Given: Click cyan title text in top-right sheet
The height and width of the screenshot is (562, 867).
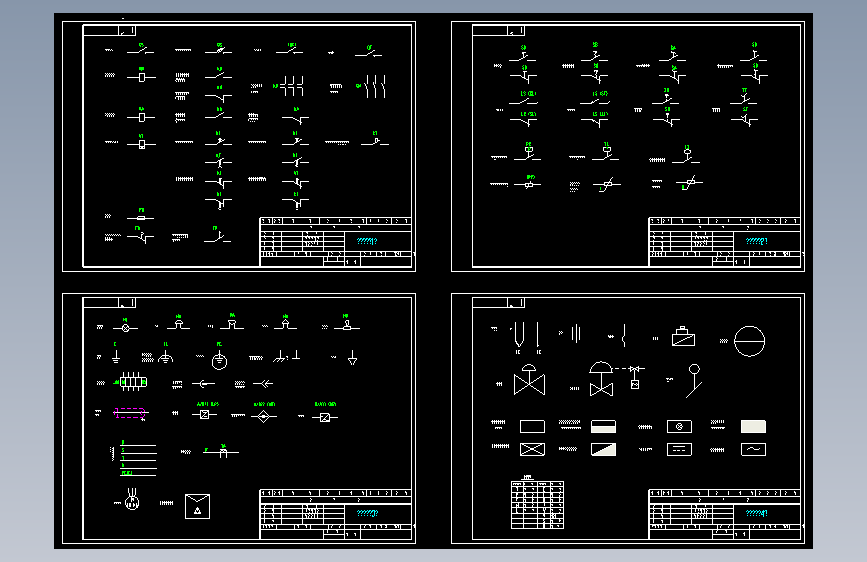Looking at the screenshot, I should [x=756, y=241].
